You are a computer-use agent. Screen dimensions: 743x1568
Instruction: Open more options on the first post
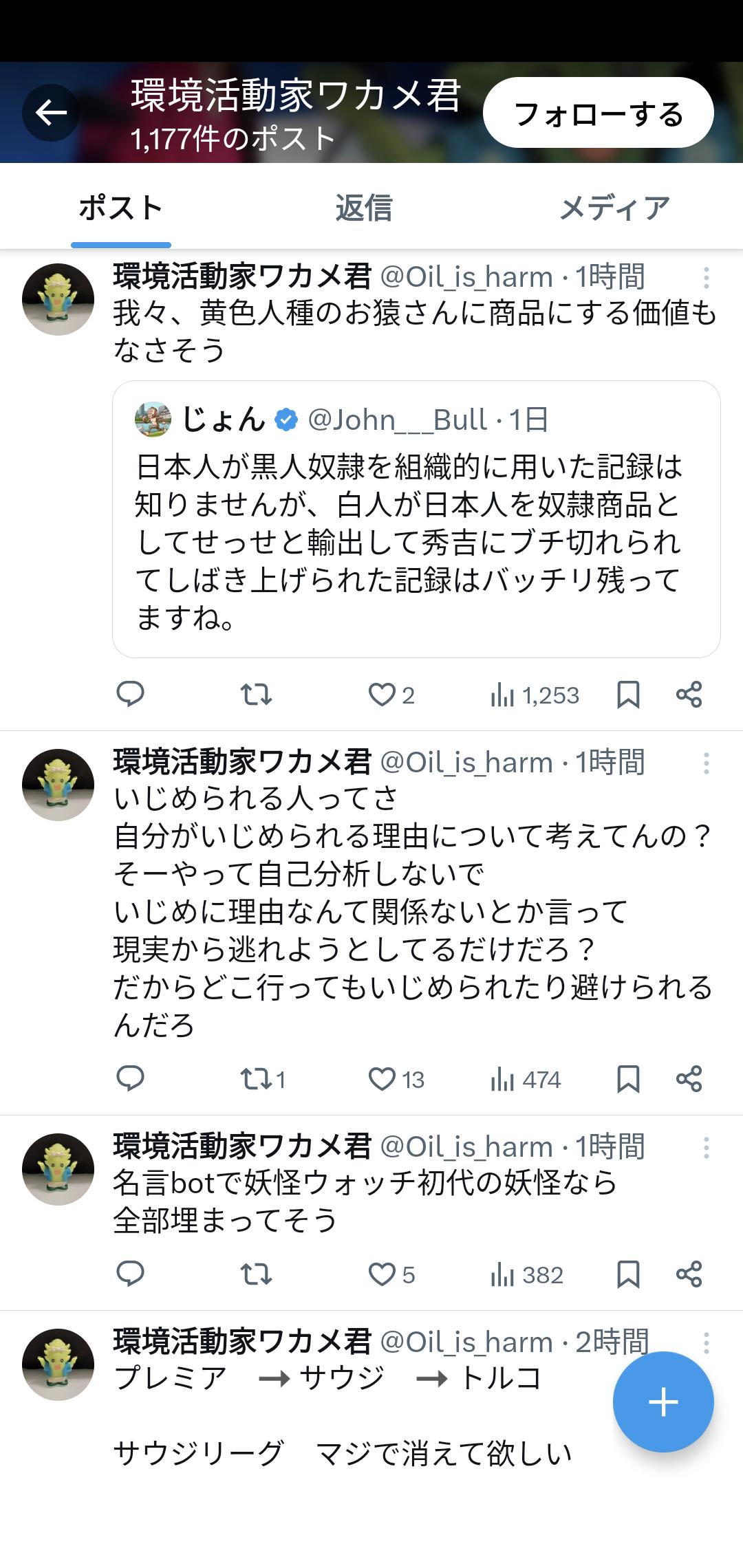point(706,278)
